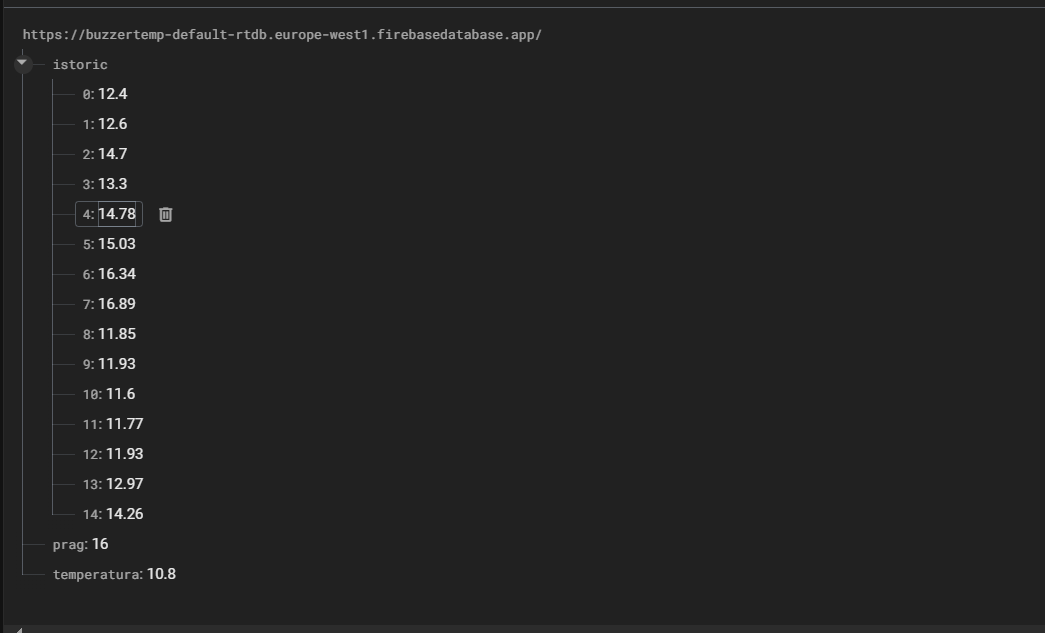Select entry 11 value 11.77

[x=125, y=424]
